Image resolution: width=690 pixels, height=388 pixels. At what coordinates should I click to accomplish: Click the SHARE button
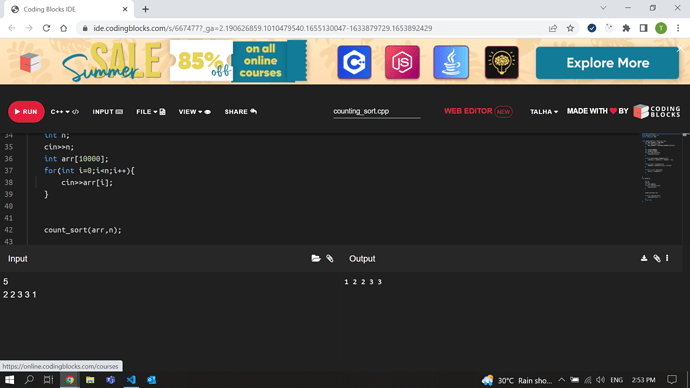coord(241,112)
